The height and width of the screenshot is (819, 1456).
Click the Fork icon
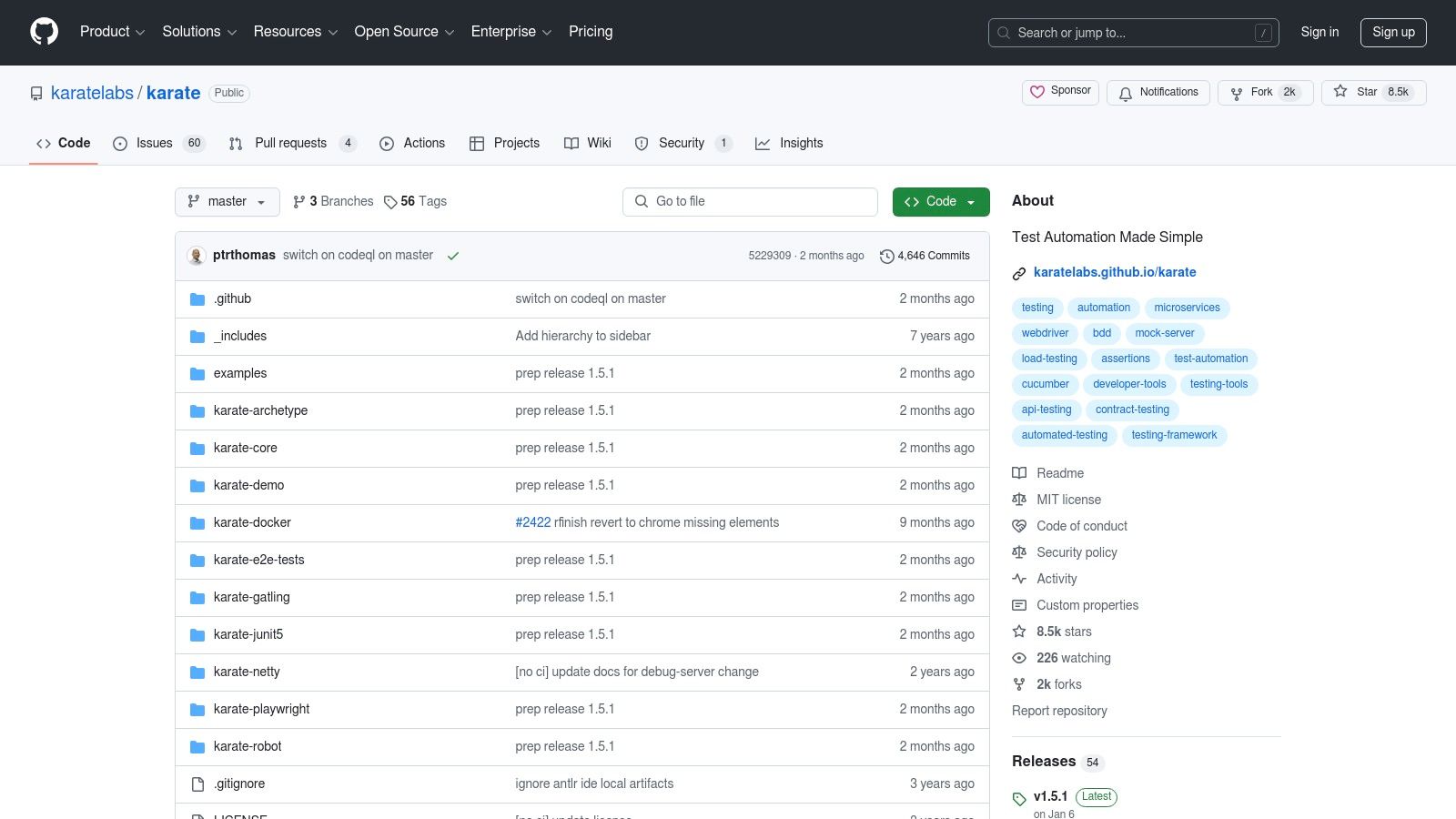[x=1237, y=93]
